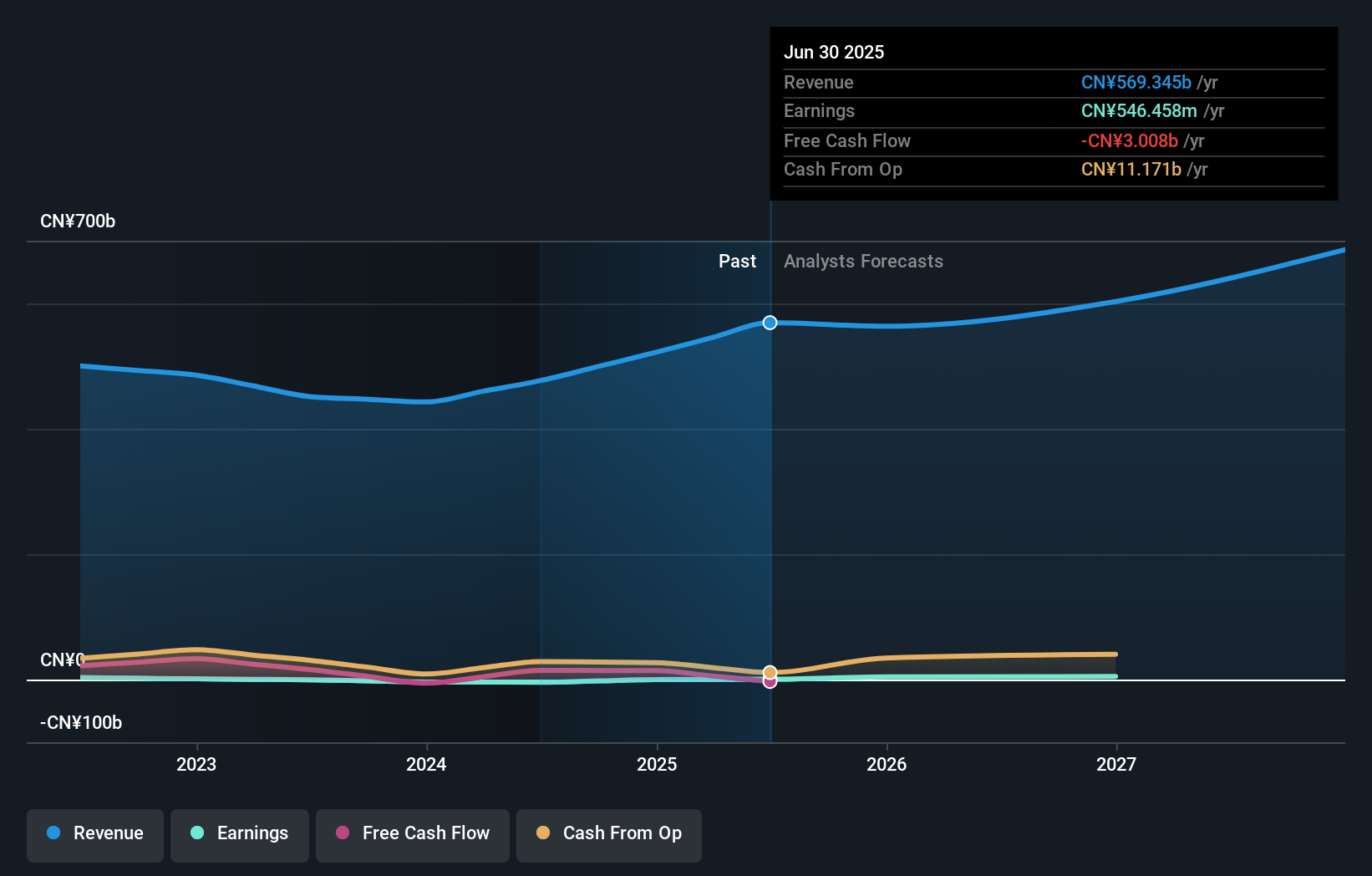View the Analysts Forecasts section
This screenshot has width=1372, height=876.
[863, 261]
